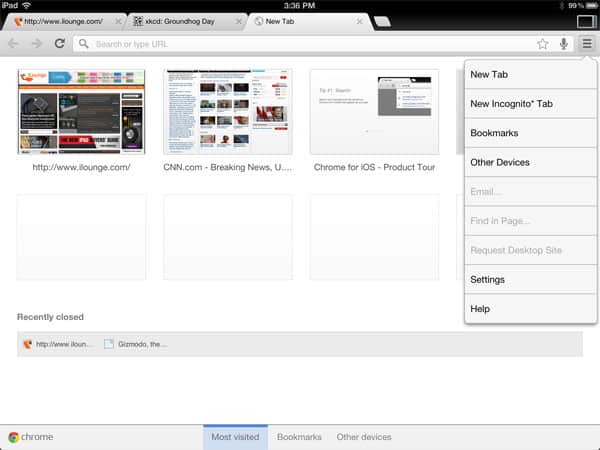Open the ilounge.com thumbnail

[x=81, y=112]
